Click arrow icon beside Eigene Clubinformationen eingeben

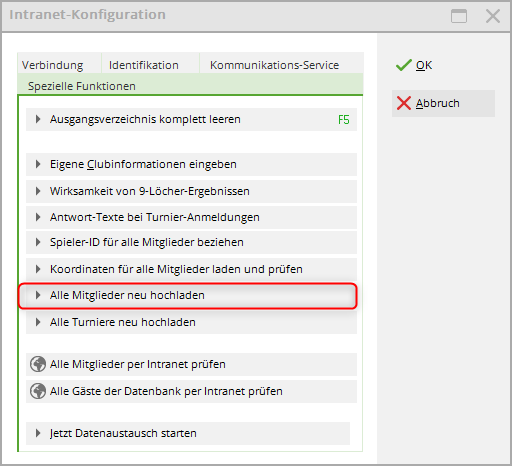point(38,164)
